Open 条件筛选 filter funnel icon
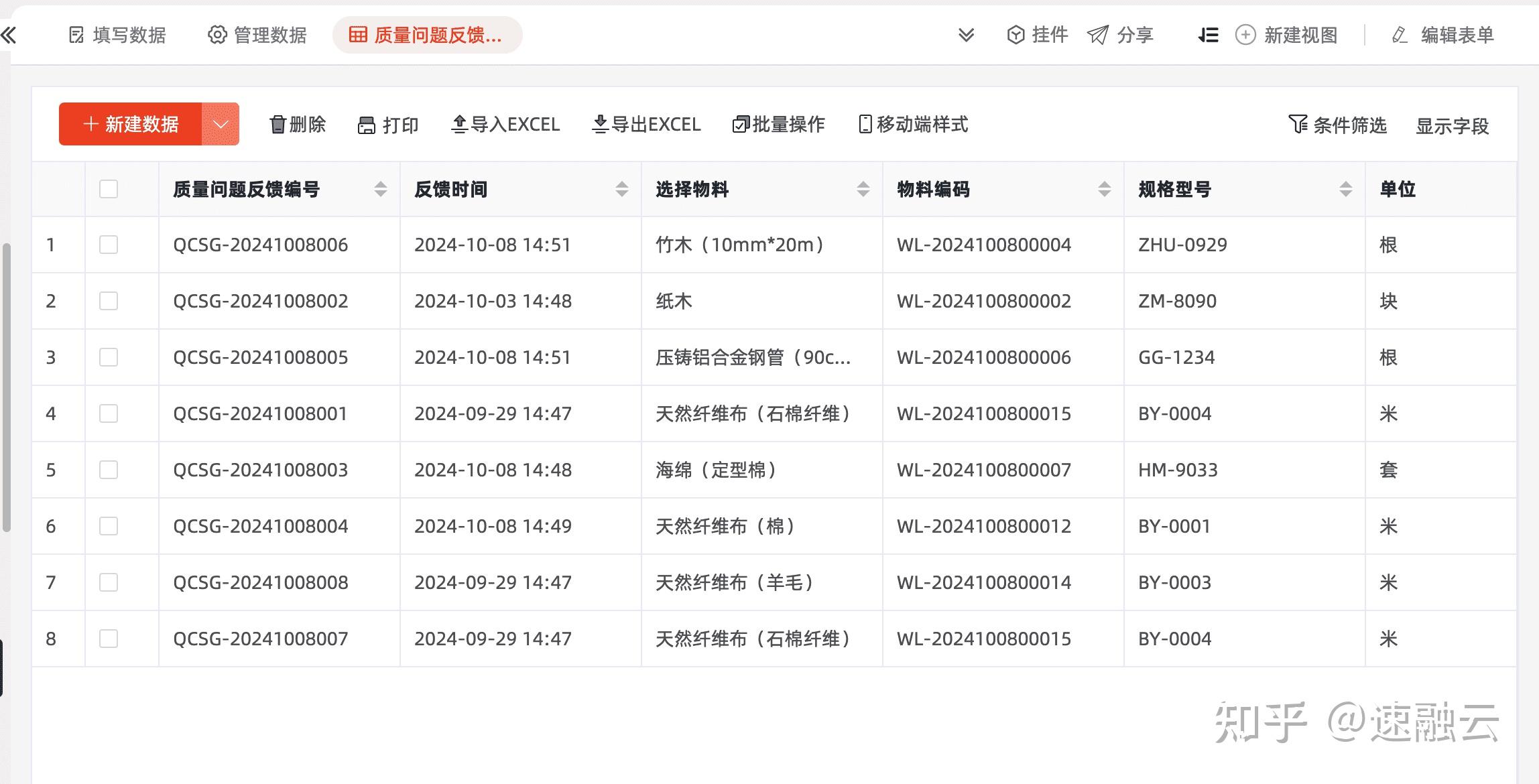Viewport: 1539px width, 784px height. click(1298, 125)
